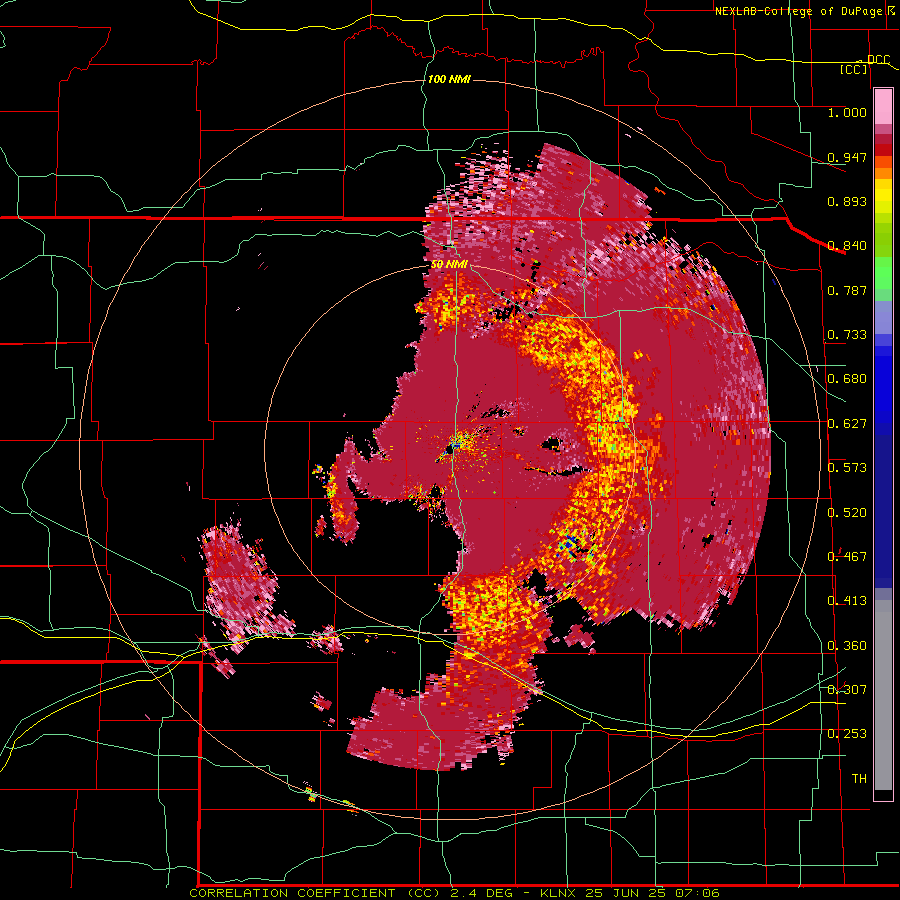Click the 0.840 scale value
Screen dimensions: 900x900
[x=847, y=246]
